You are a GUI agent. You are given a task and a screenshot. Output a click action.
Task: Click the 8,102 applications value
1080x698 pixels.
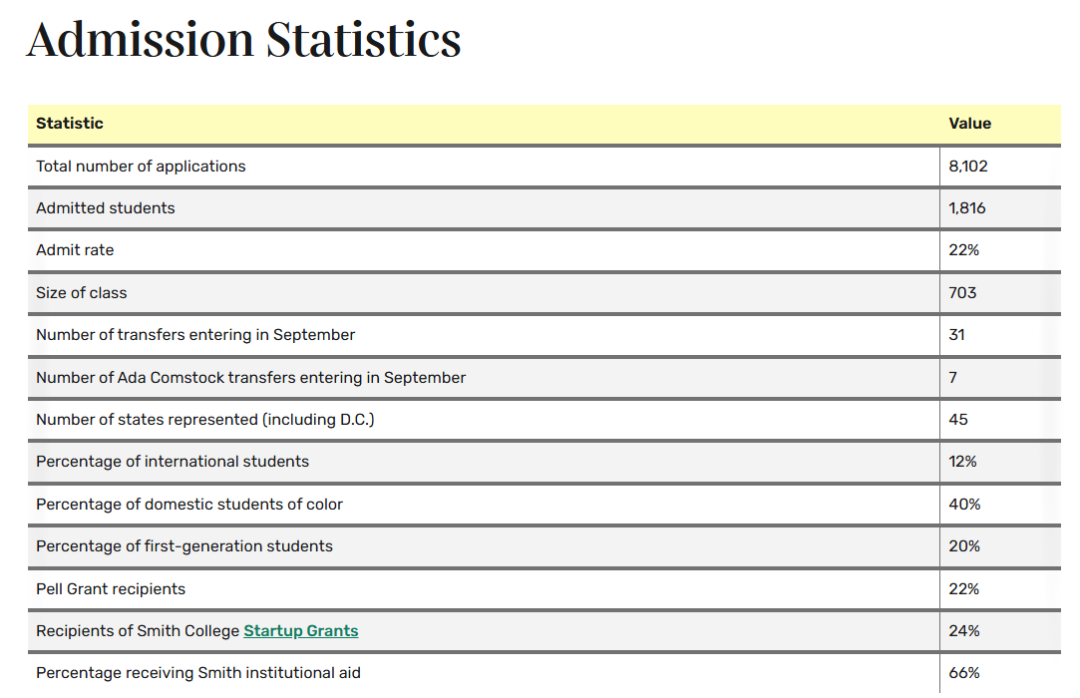pyautogui.click(x=967, y=166)
